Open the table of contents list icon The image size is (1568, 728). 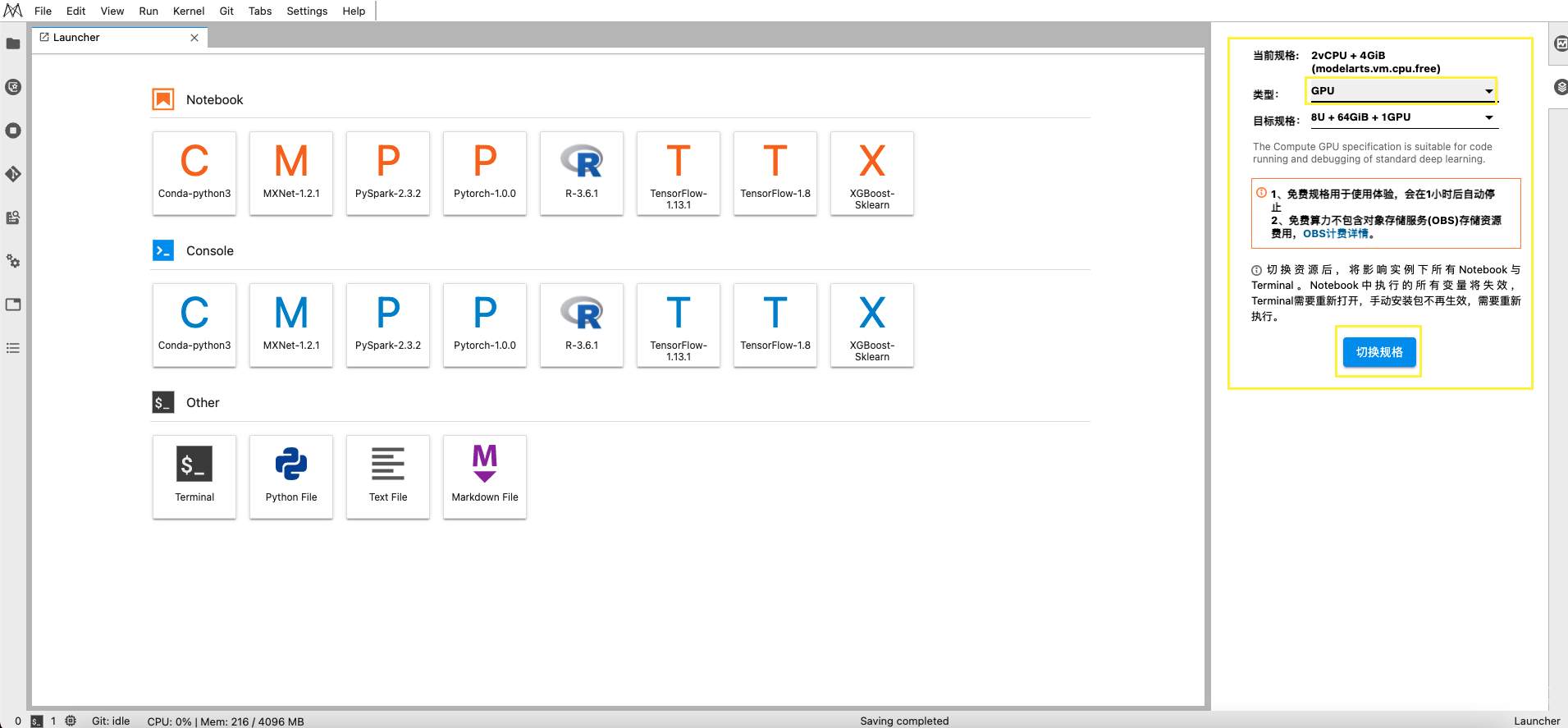coord(13,348)
